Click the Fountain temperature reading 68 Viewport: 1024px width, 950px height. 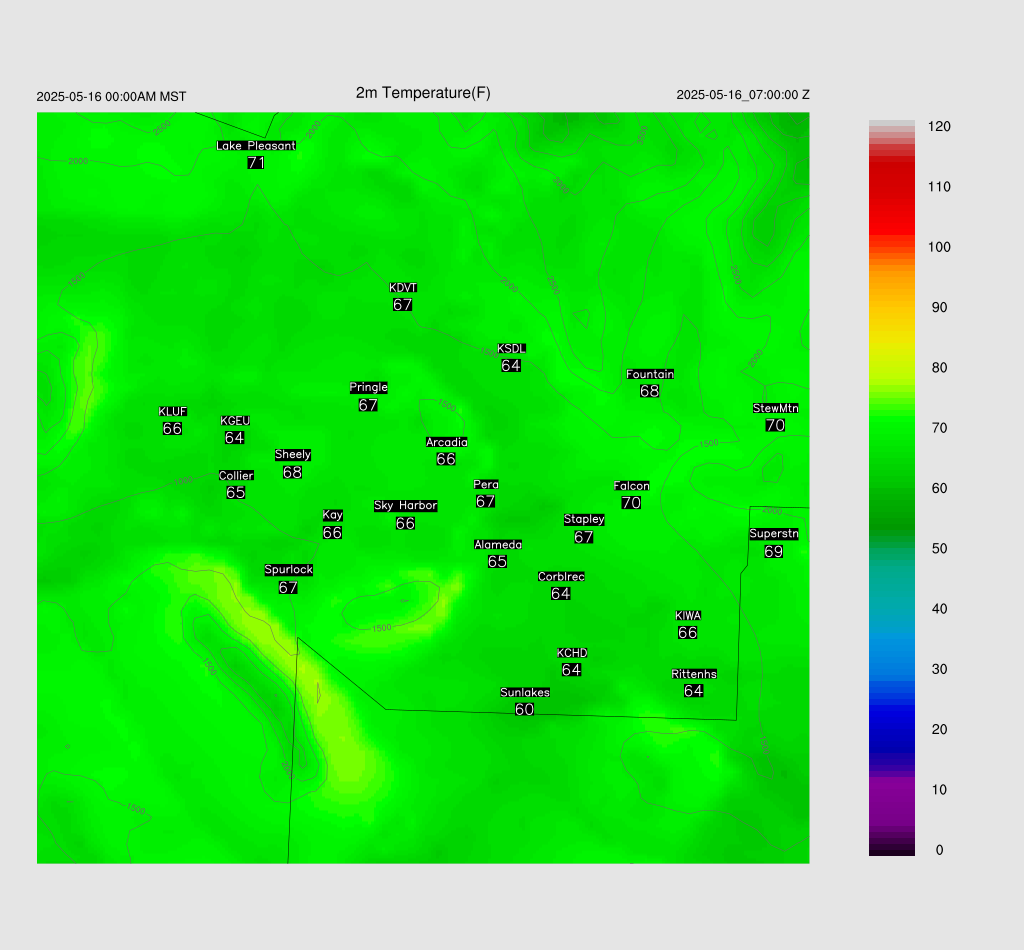point(649,391)
